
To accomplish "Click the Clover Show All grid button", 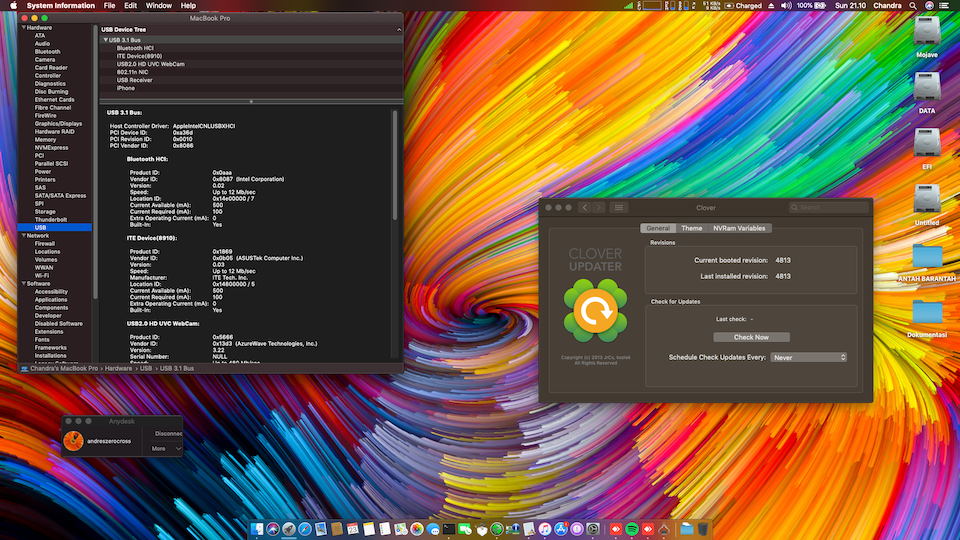I will click(619, 208).
